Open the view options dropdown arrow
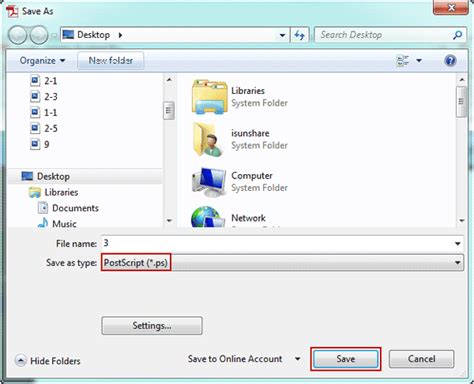474x384 pixels. coord(419,61)
